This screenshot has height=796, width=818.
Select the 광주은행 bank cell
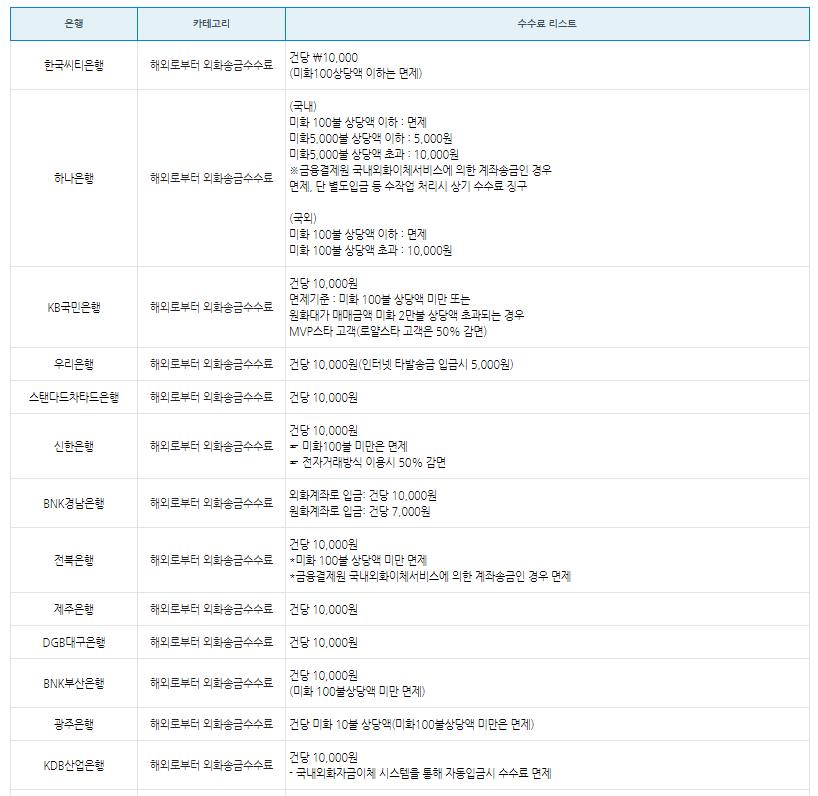(x=74, y=724)
